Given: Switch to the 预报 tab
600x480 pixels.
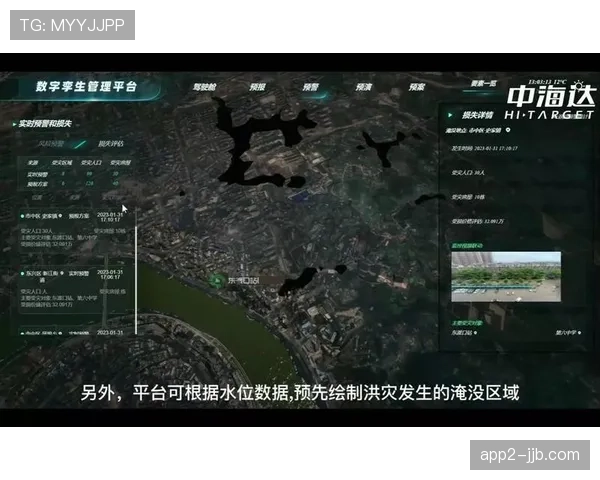Looking at the screenshot, I should 258,87.
